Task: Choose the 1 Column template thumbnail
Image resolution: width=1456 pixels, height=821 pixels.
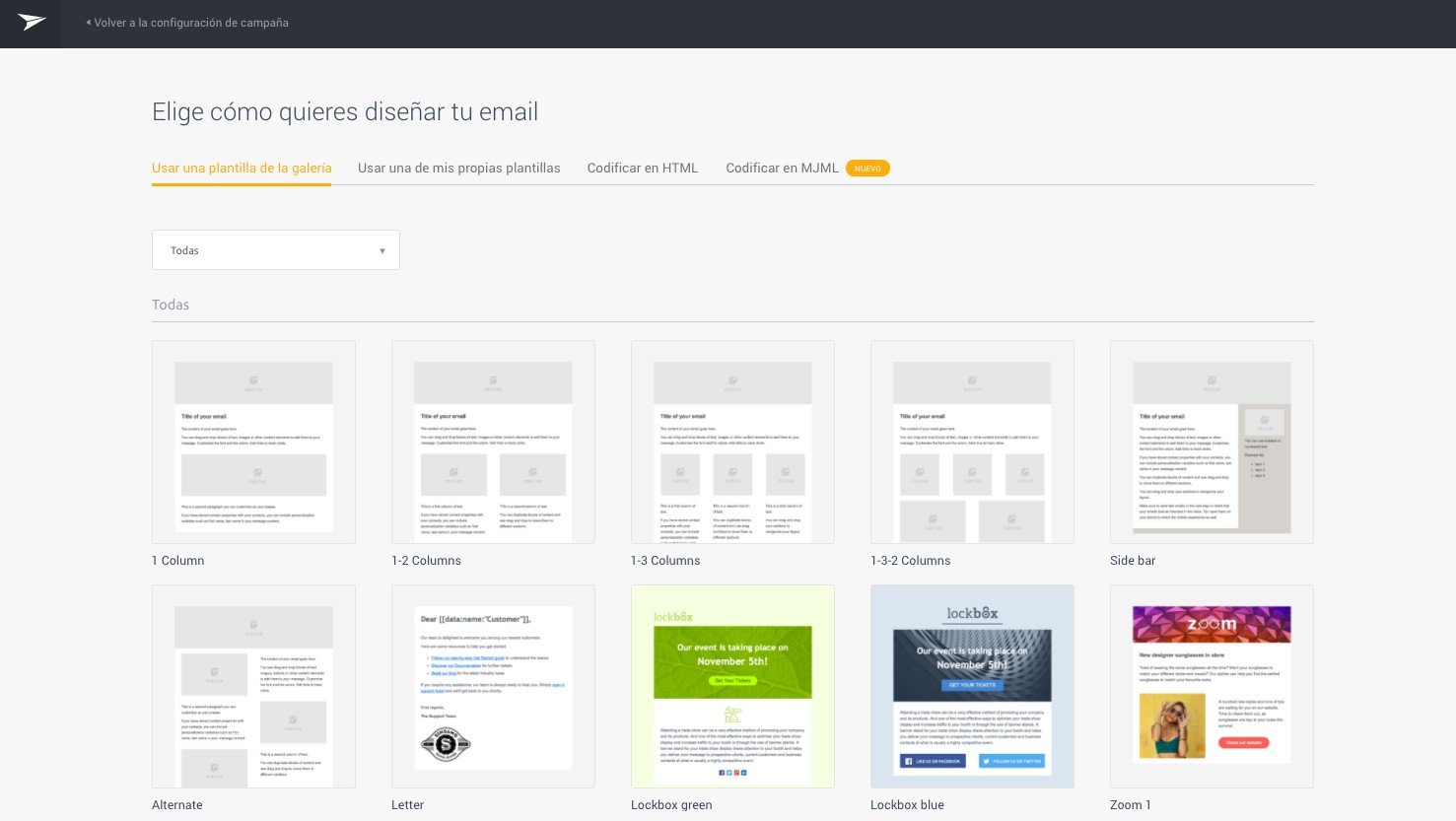Action: click(253, 442)
